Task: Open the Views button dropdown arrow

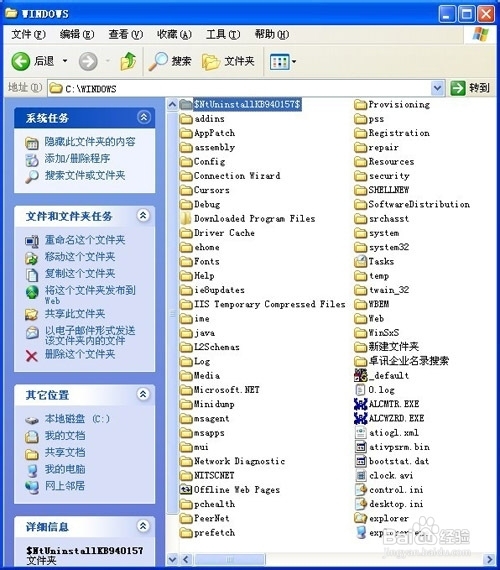Action: (x=294, y=62)
